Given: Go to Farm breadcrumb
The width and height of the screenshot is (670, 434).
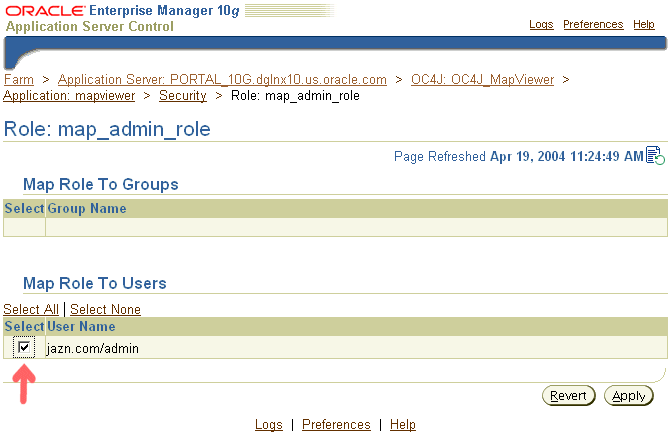Looking at the screenshot, I should (19, 79).
